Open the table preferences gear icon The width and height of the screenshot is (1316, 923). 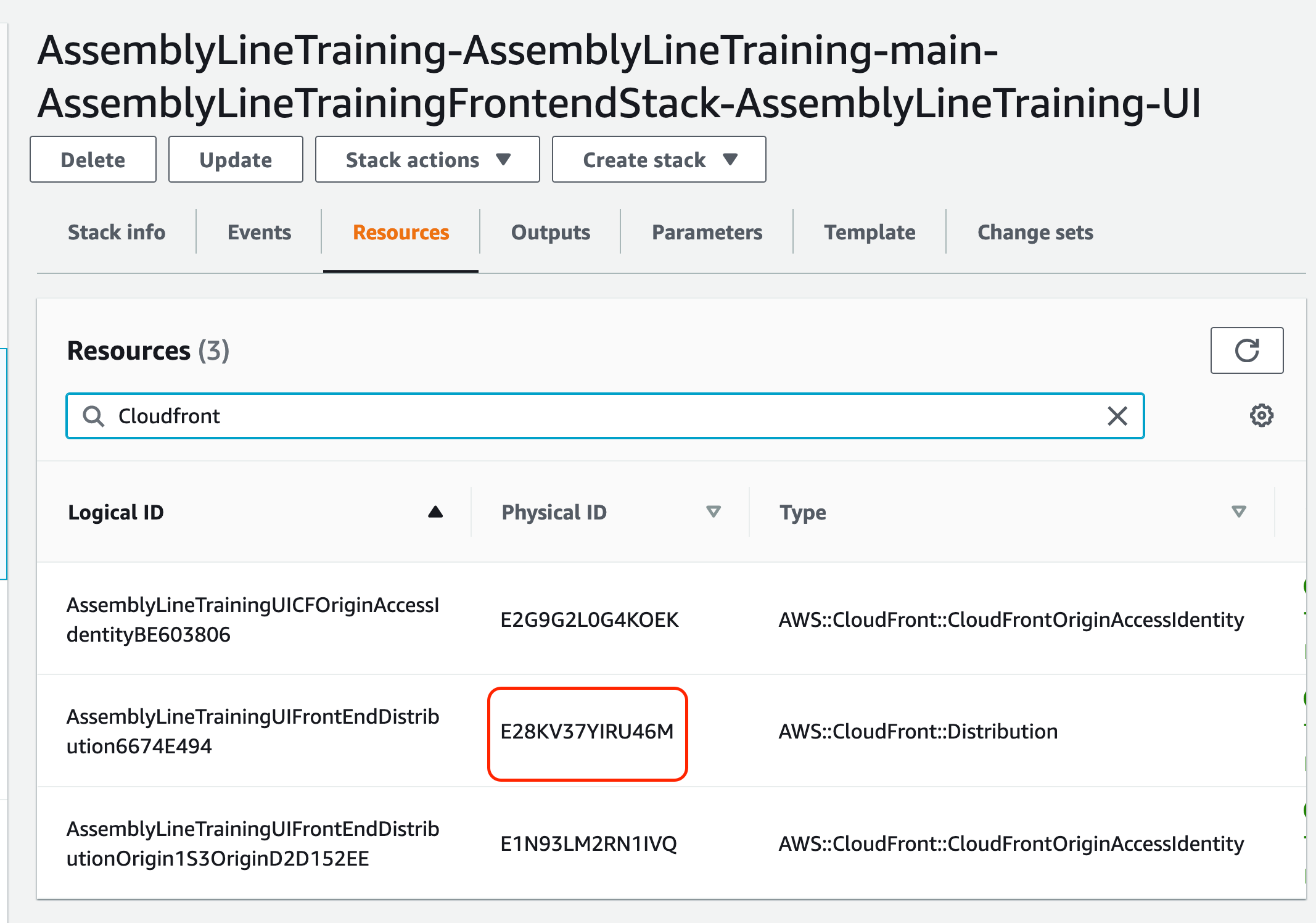pos(1261,416)
